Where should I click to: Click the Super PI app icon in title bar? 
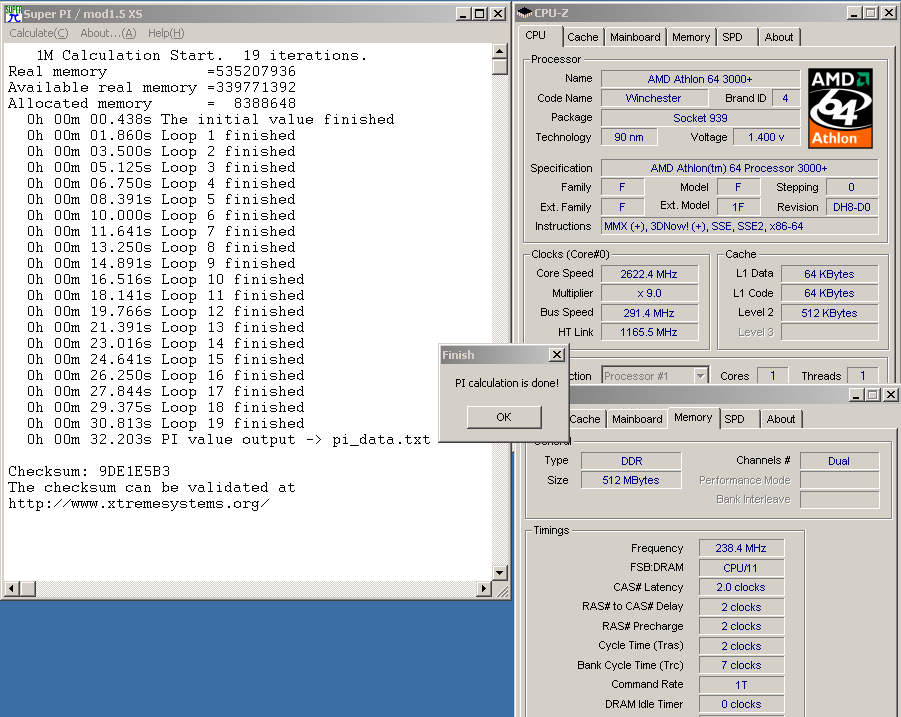pos(13,14)
